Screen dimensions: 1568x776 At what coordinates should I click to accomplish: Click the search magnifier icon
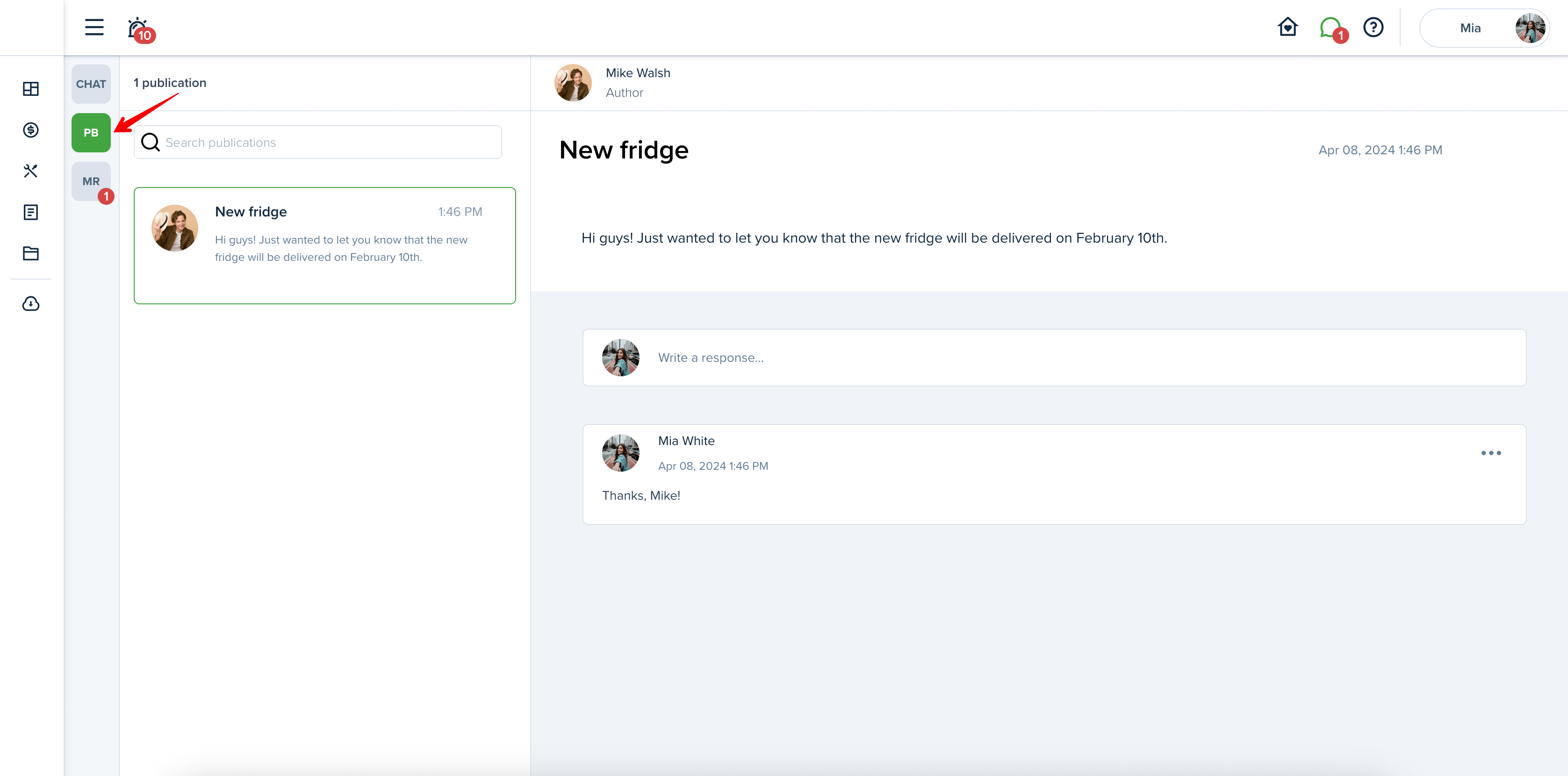click(x=151, y=143)
